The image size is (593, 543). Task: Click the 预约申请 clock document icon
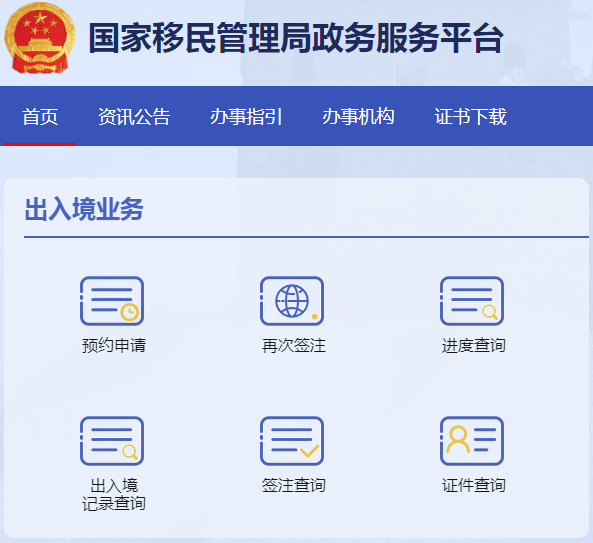pyautogui.click(x=112, y=301)
